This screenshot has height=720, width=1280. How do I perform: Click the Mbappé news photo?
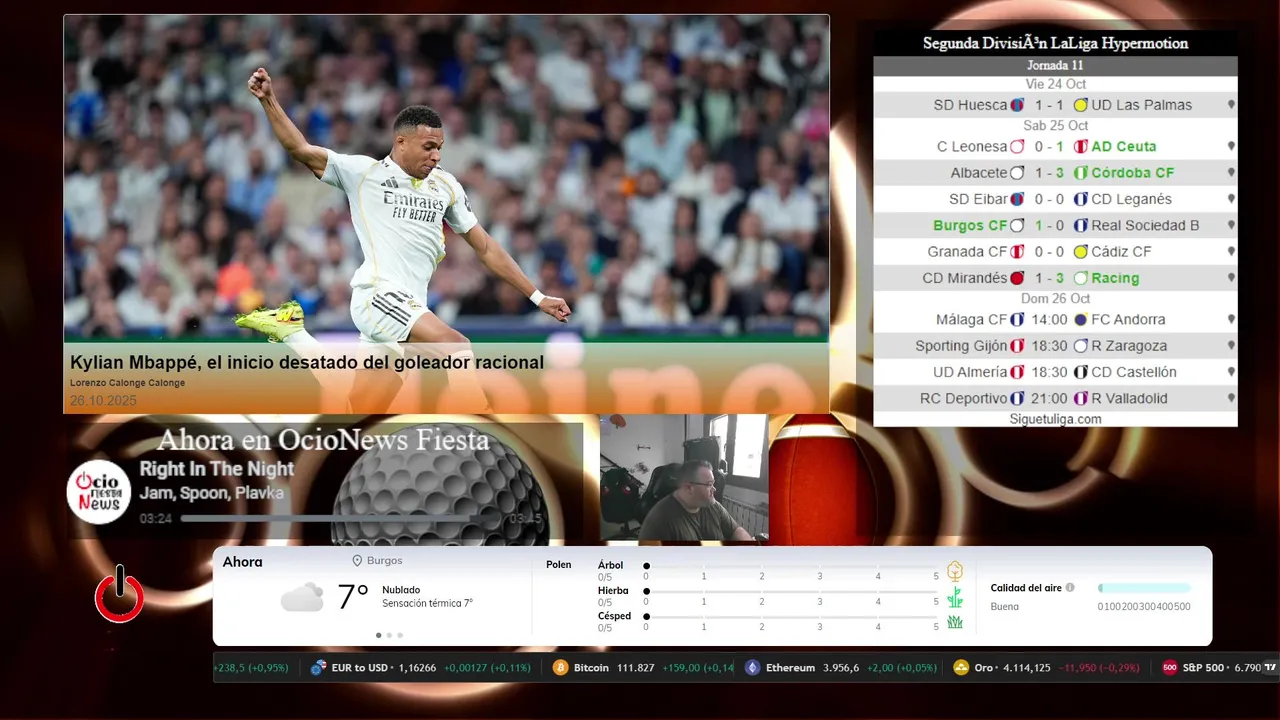446,179
